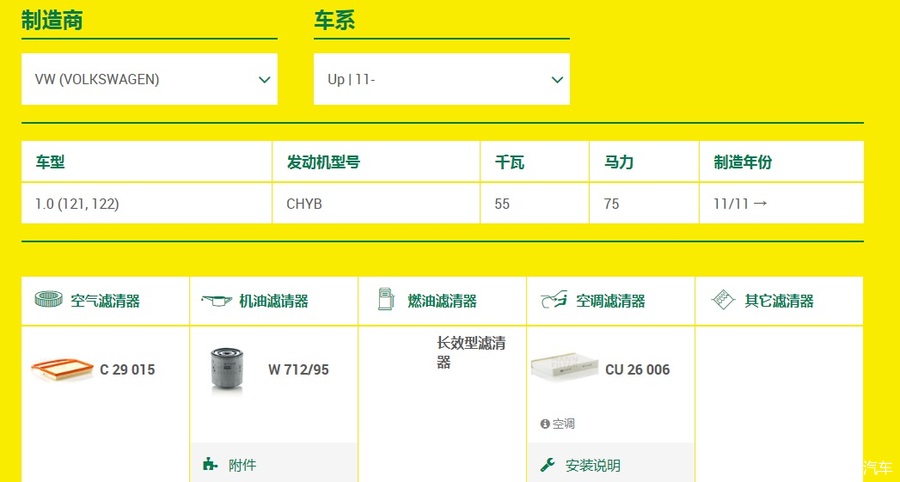Select the 机油滤清器 tab label
Viewport: 900px width, 482px height.
pyautogui.click(x=274, y=301)
